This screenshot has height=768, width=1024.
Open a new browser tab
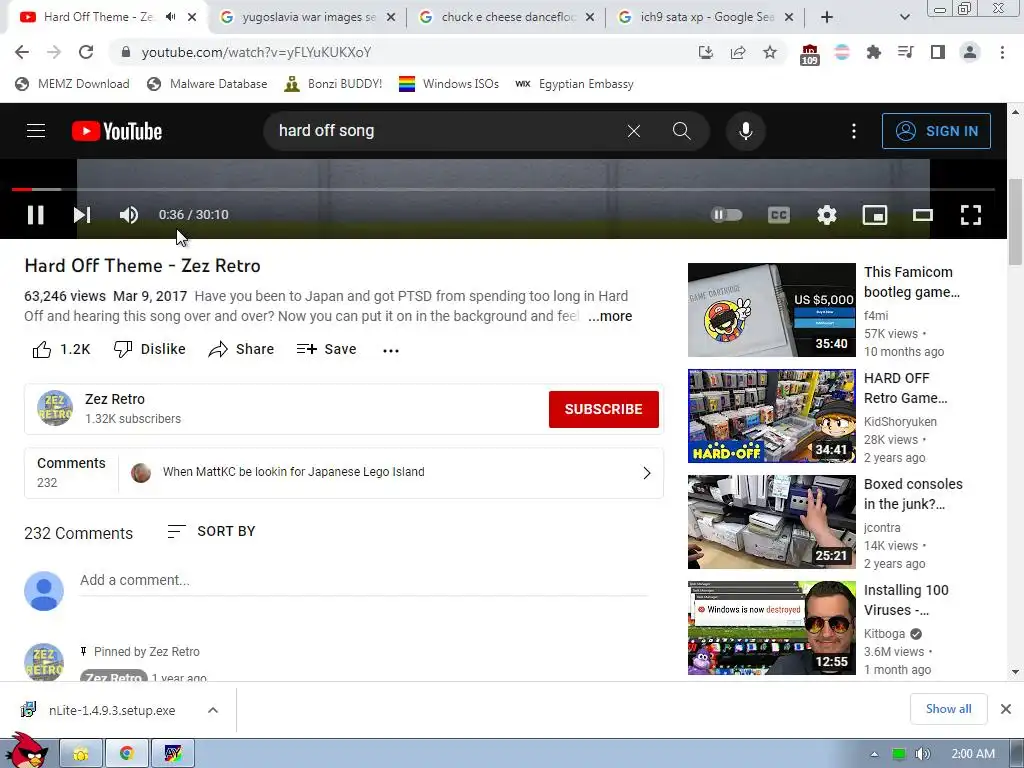point(827,17)
